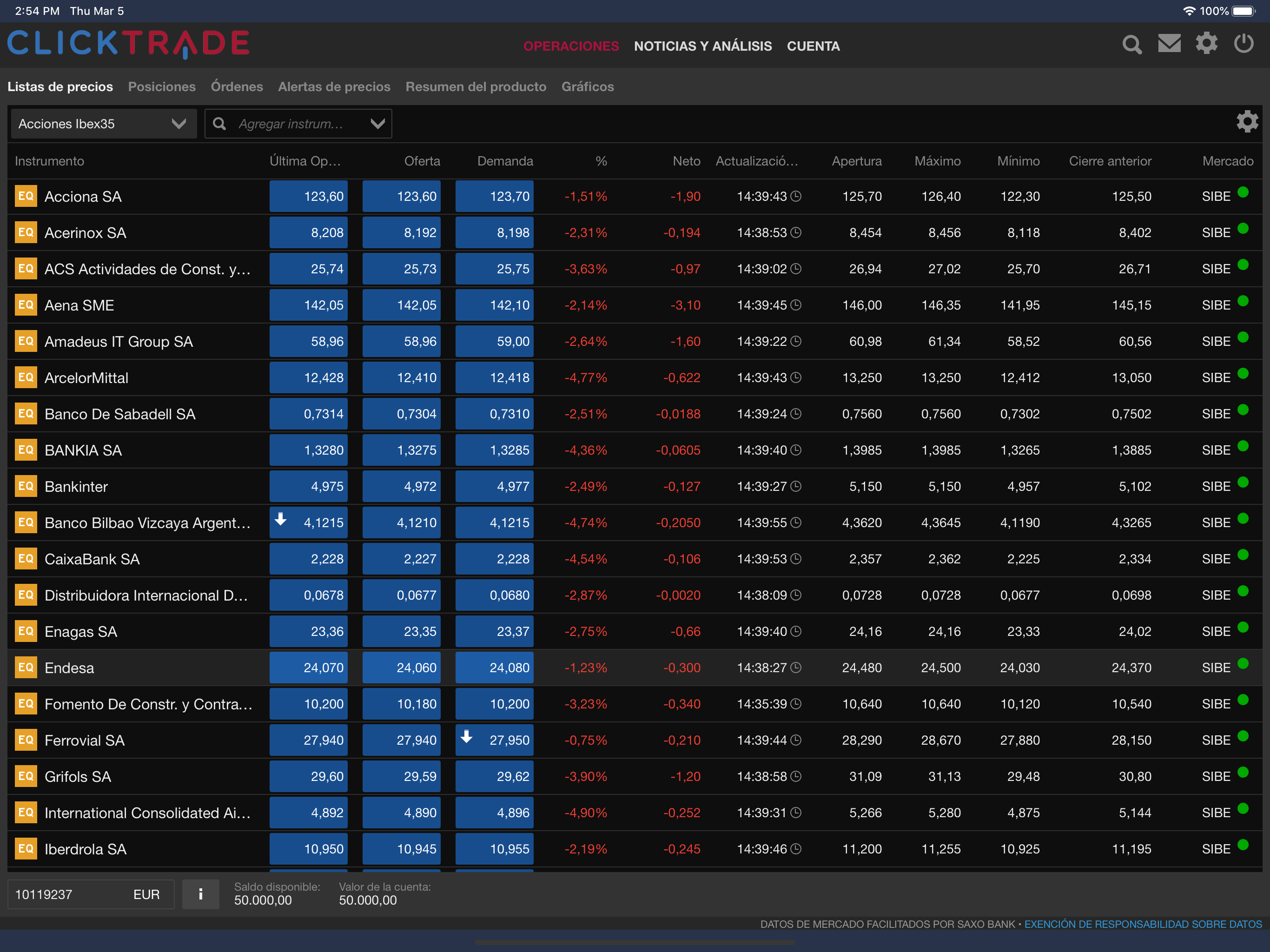
Task: Sort by the Neto column header
Action: (686, 161)
